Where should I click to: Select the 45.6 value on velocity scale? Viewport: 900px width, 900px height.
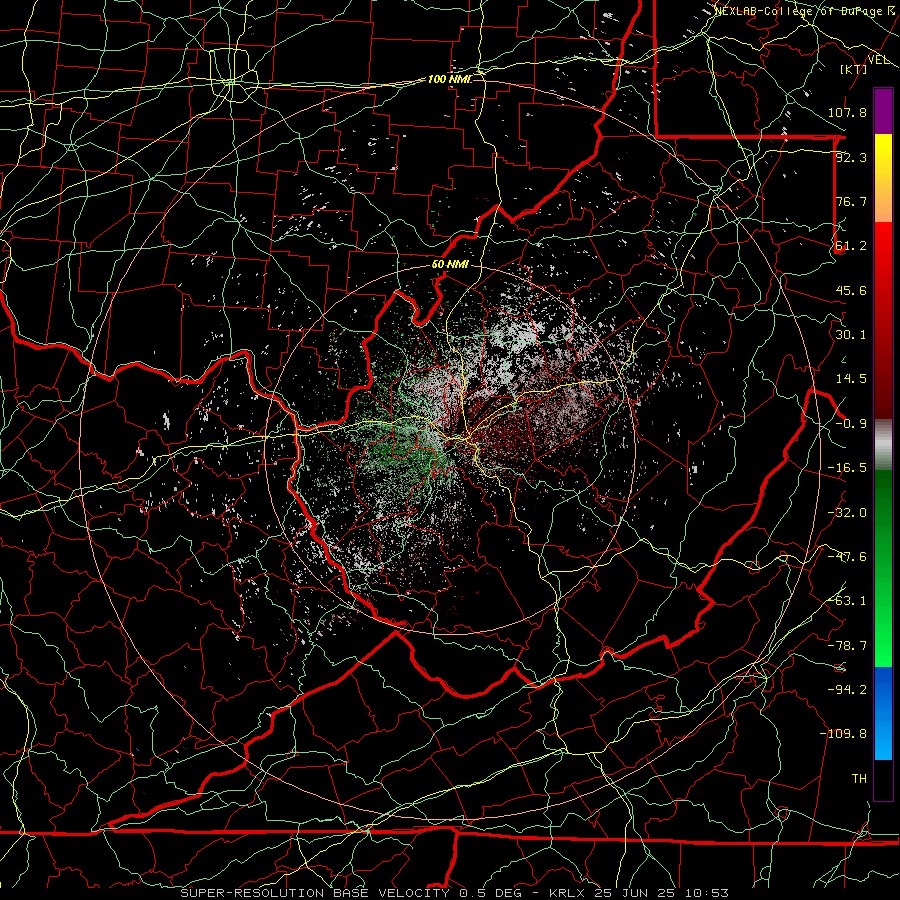pyautogui.click(x=851, y=290)
